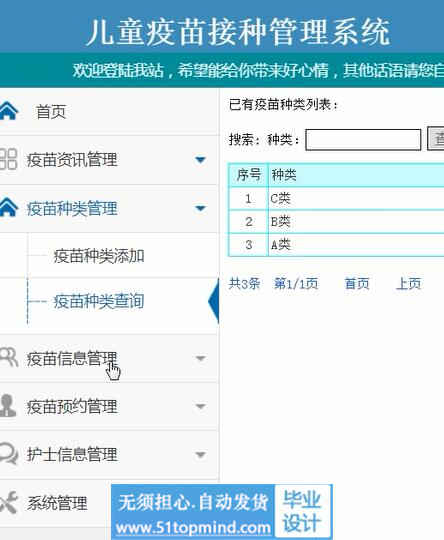The image size is (444, 540).
Task: Click the 首页 pagination link
Action: point(357,284)
